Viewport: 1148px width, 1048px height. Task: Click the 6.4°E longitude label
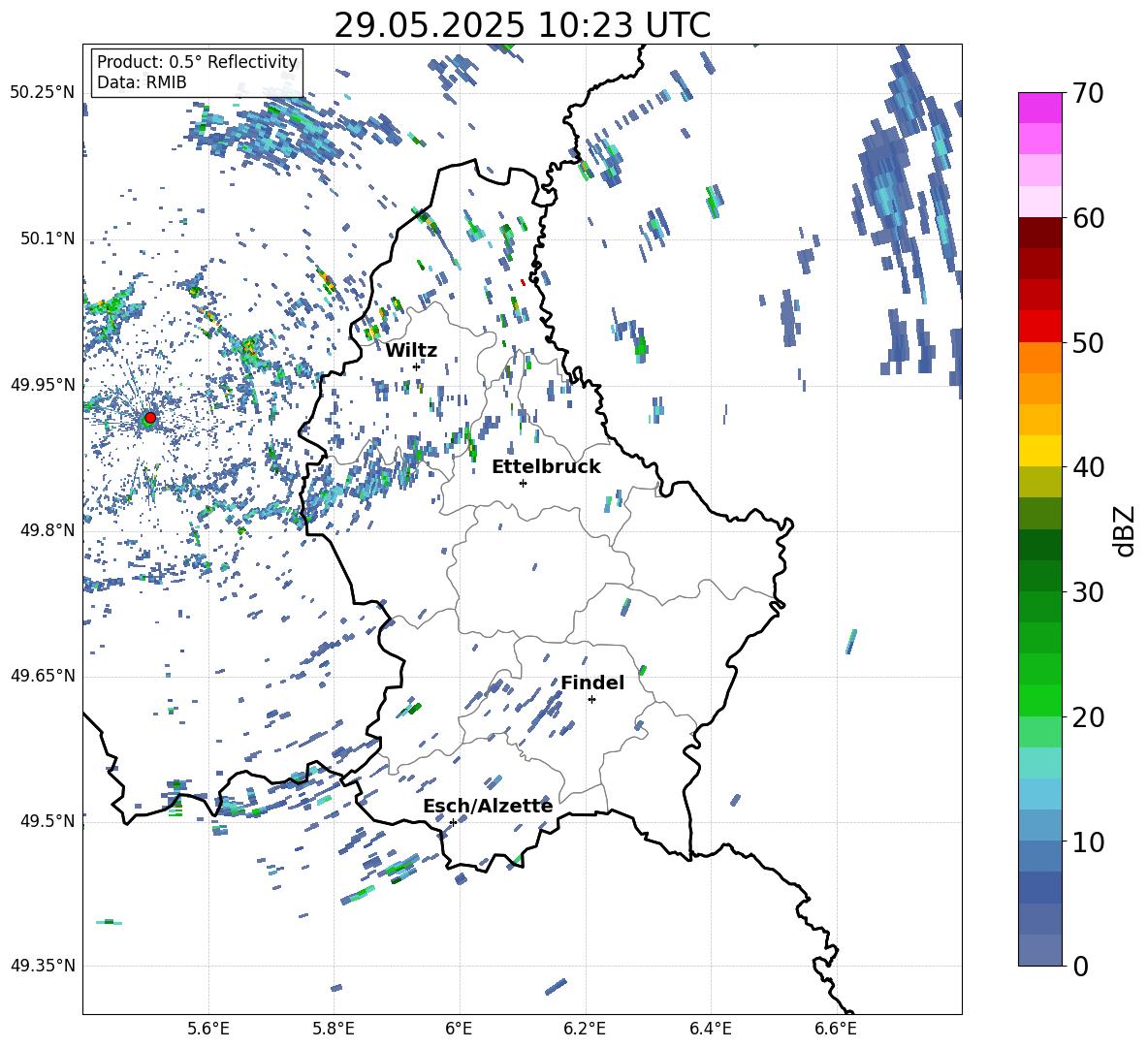(710, 1029)
